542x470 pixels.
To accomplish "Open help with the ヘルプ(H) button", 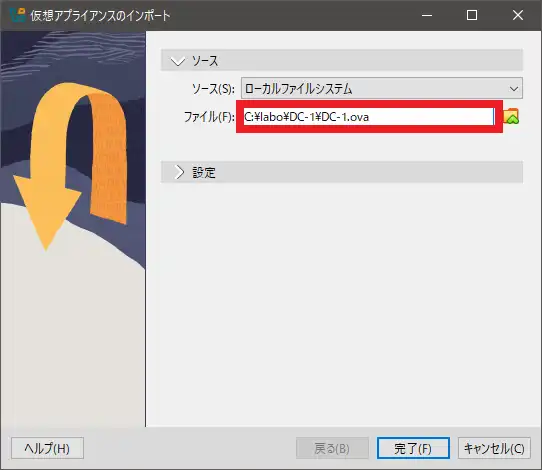I will [x=47, y=448].
